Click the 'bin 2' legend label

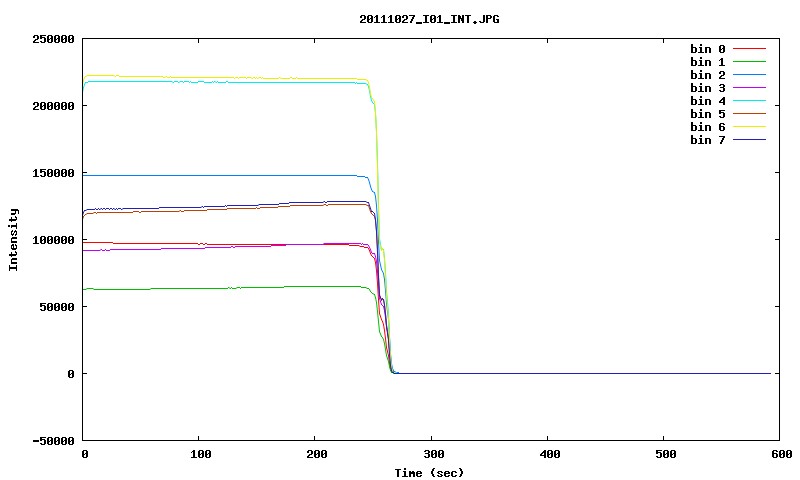point(708,75)
